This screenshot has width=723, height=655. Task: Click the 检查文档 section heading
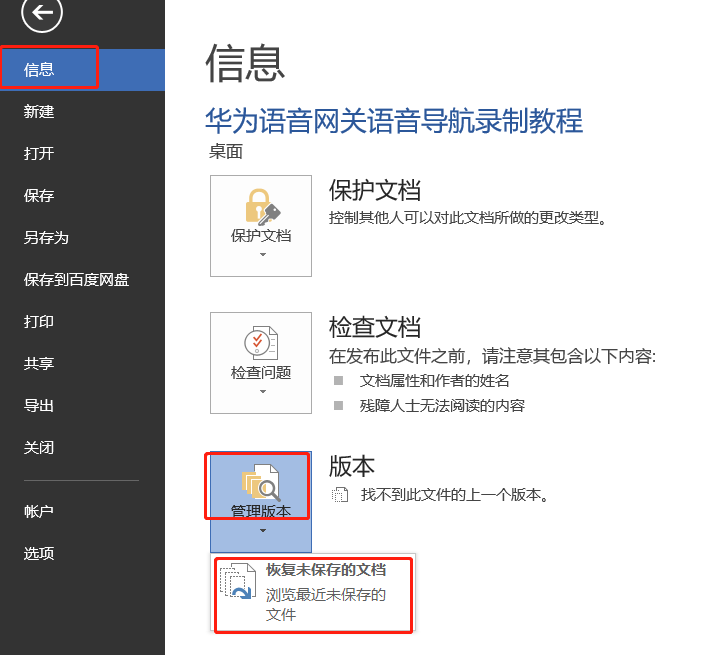pyautogui.click(x=375, y=327)
